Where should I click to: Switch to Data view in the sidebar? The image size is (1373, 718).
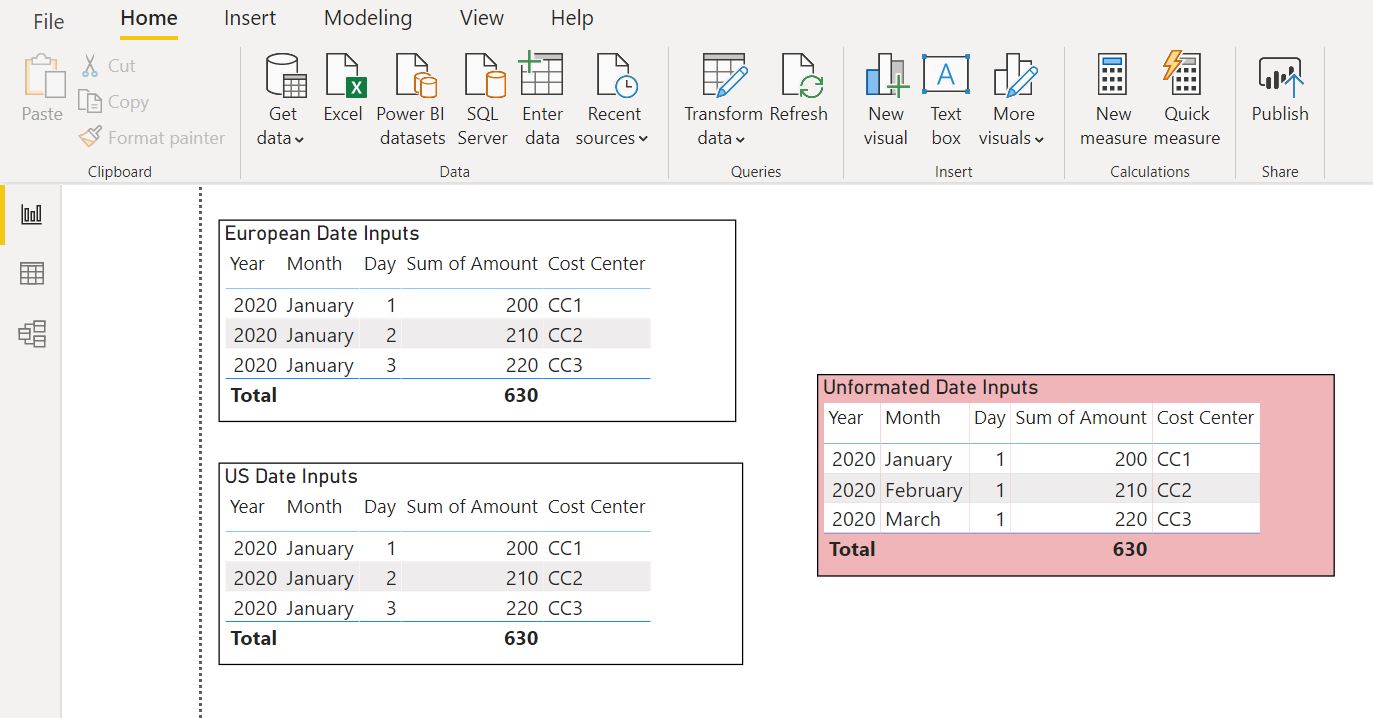34,273
